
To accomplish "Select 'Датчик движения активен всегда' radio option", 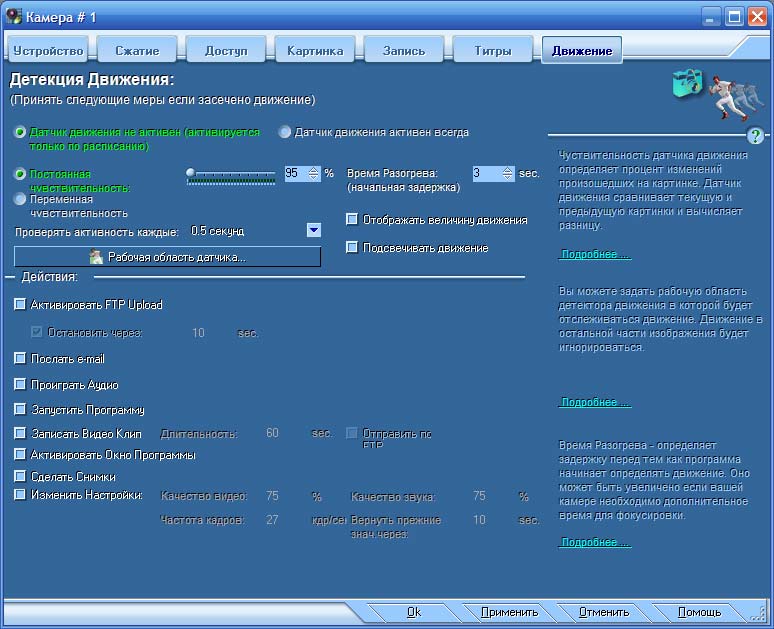I will click(285, 132).
